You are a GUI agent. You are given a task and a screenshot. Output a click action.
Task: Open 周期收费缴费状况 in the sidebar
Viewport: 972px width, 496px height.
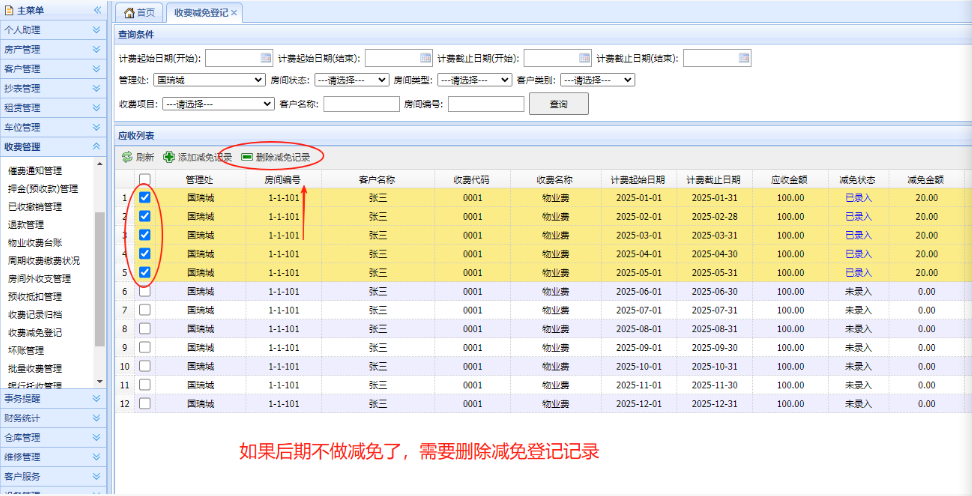point(43,260)
